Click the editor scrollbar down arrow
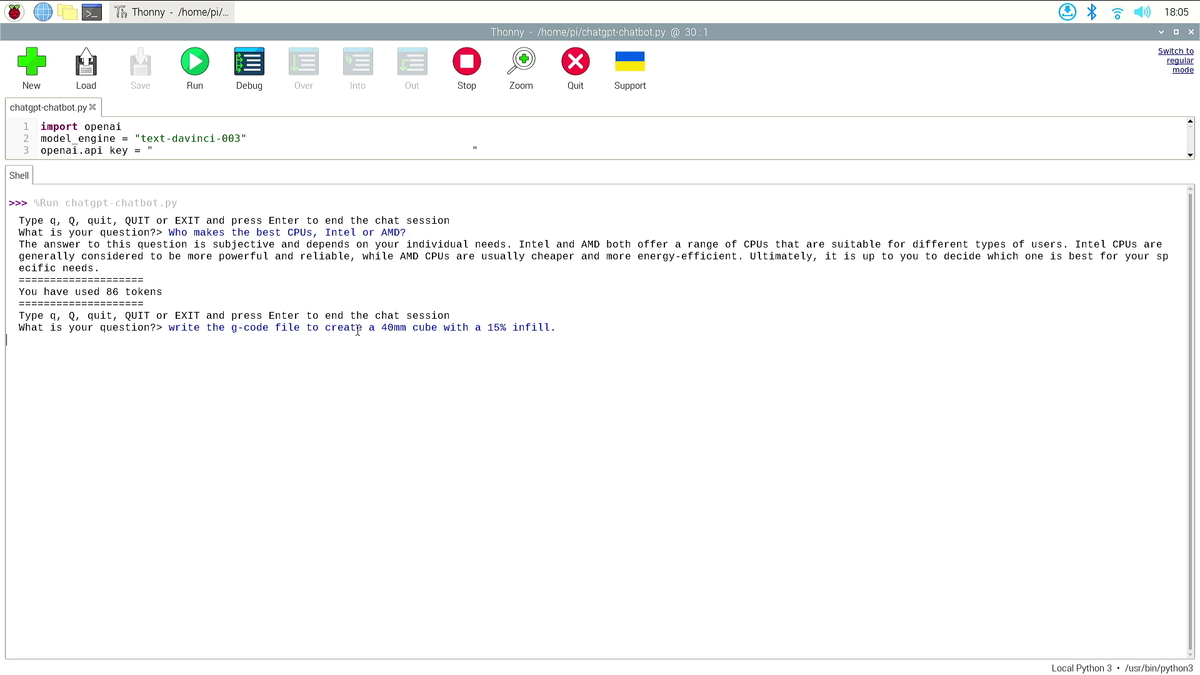The image size is (1200, 675). [1190, 155]
